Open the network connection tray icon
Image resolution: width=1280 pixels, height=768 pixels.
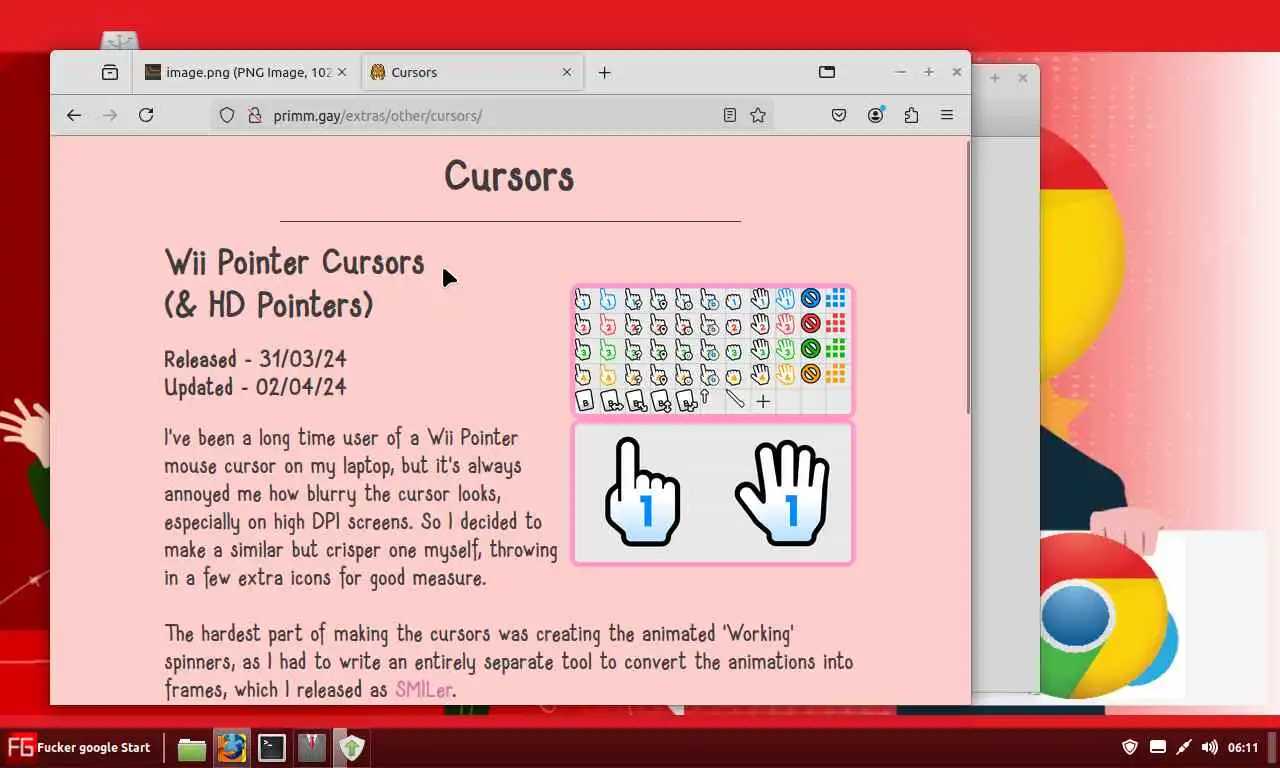1157,747
